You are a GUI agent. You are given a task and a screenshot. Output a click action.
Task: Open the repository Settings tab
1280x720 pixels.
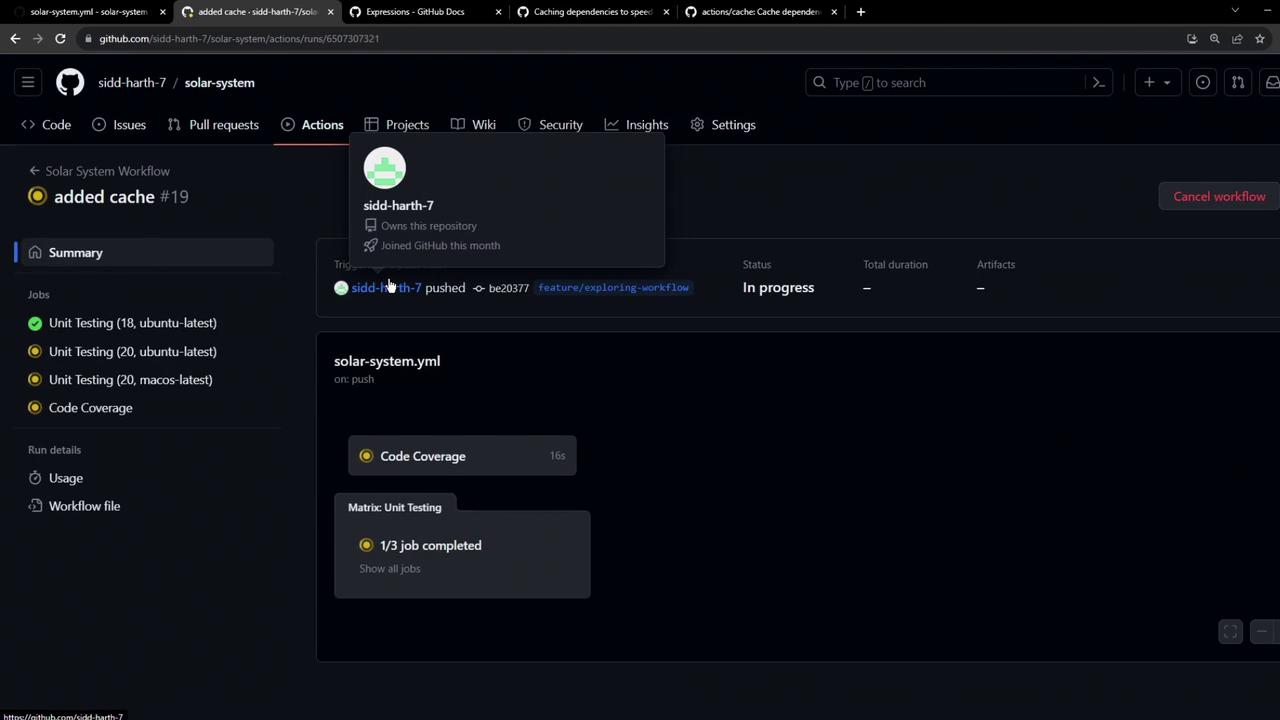tap(723, 125)
